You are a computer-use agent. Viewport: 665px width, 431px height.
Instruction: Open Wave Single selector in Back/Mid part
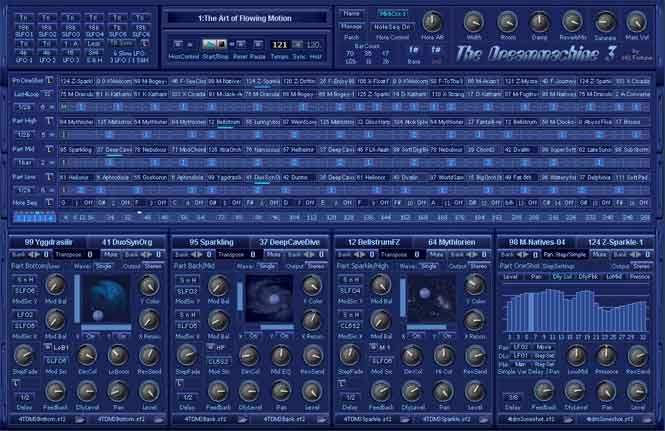point(267,266)
